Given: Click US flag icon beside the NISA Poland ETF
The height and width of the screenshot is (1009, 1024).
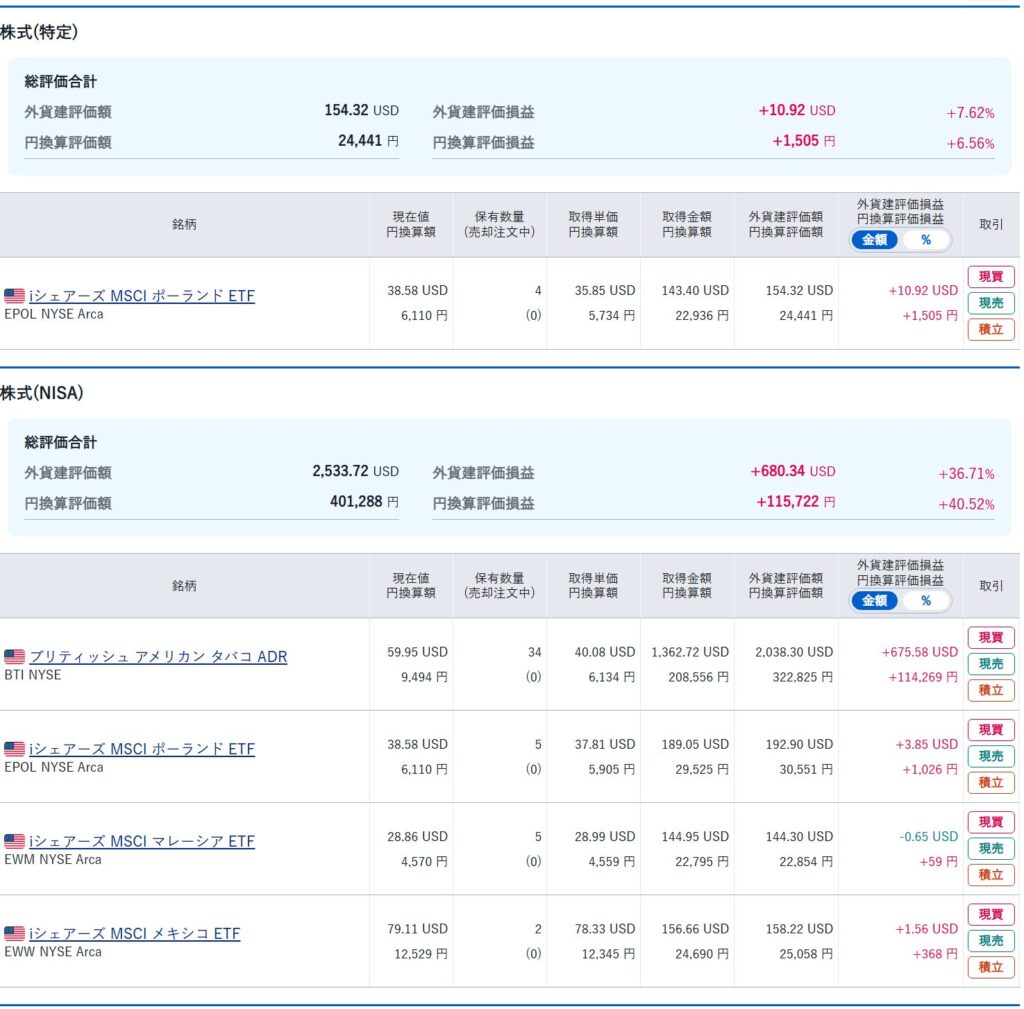Looking at the screenshot, I should point(14,749).
